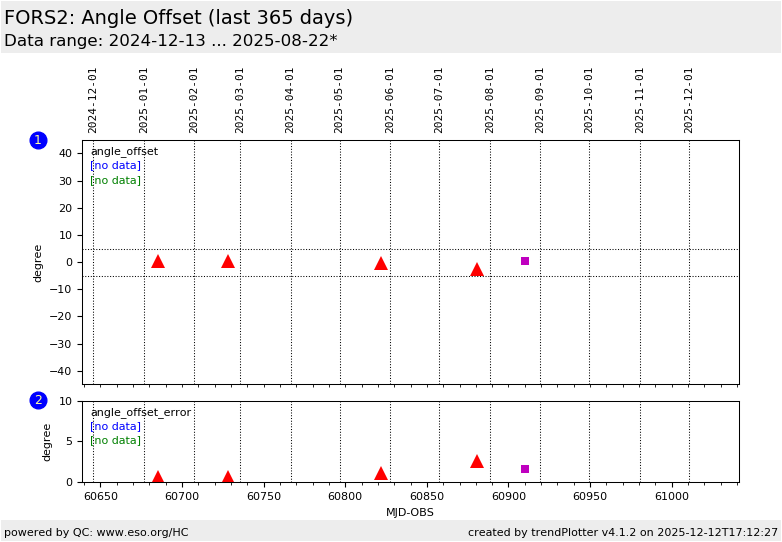This screenshot has height=542, width=782.
Task: Click the MJD-OBS axis label
Action: 410,513
